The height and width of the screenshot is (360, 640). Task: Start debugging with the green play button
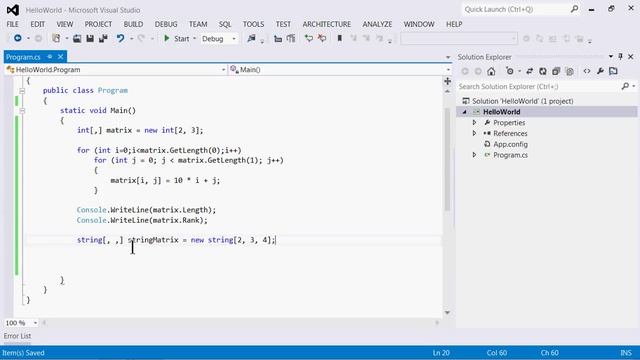(x=167, y=38)
